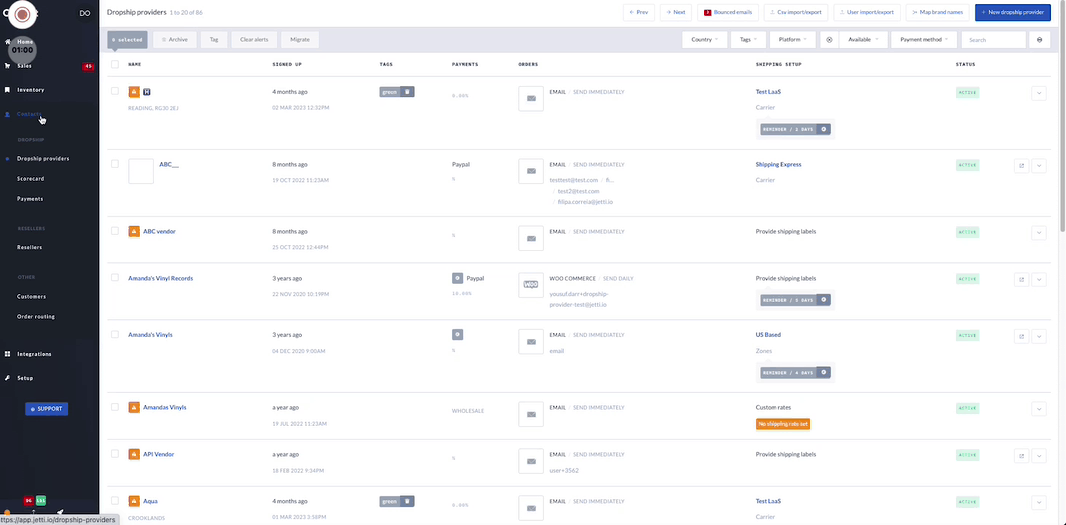Viewport: 1066px width, 525px height.
Task: Open Scorecard in sidebar
Action: click(31, 179)
